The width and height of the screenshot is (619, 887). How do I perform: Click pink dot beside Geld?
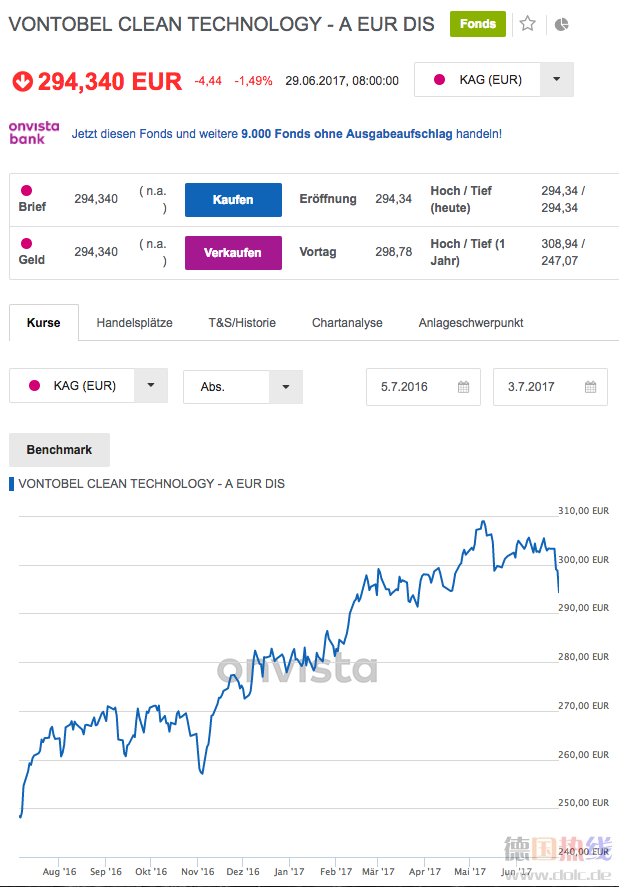pyautogui.click(x=26, y=243)
